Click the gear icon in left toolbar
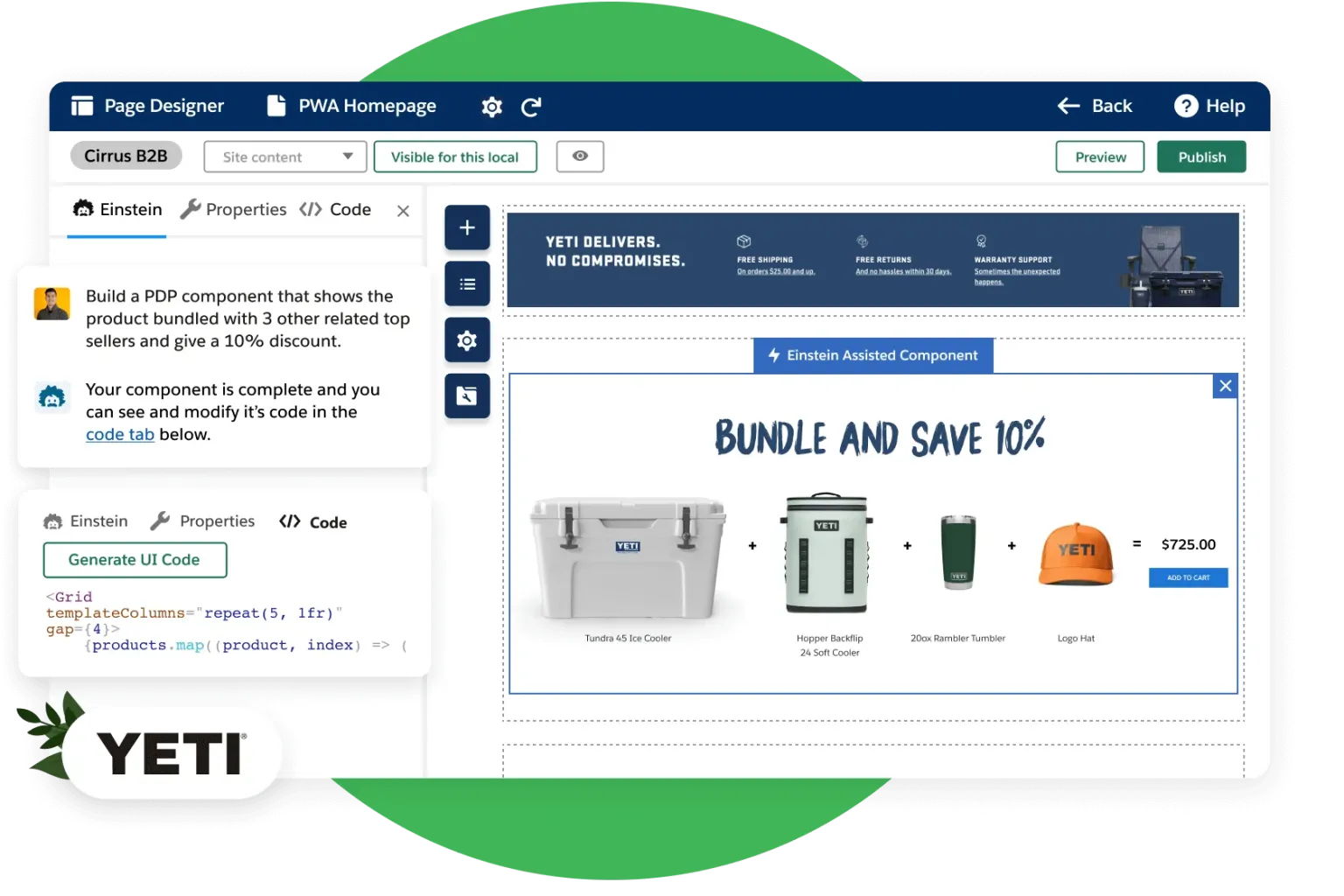The width and height of the screenshot is (1344, 896). [x=467, y=340]
